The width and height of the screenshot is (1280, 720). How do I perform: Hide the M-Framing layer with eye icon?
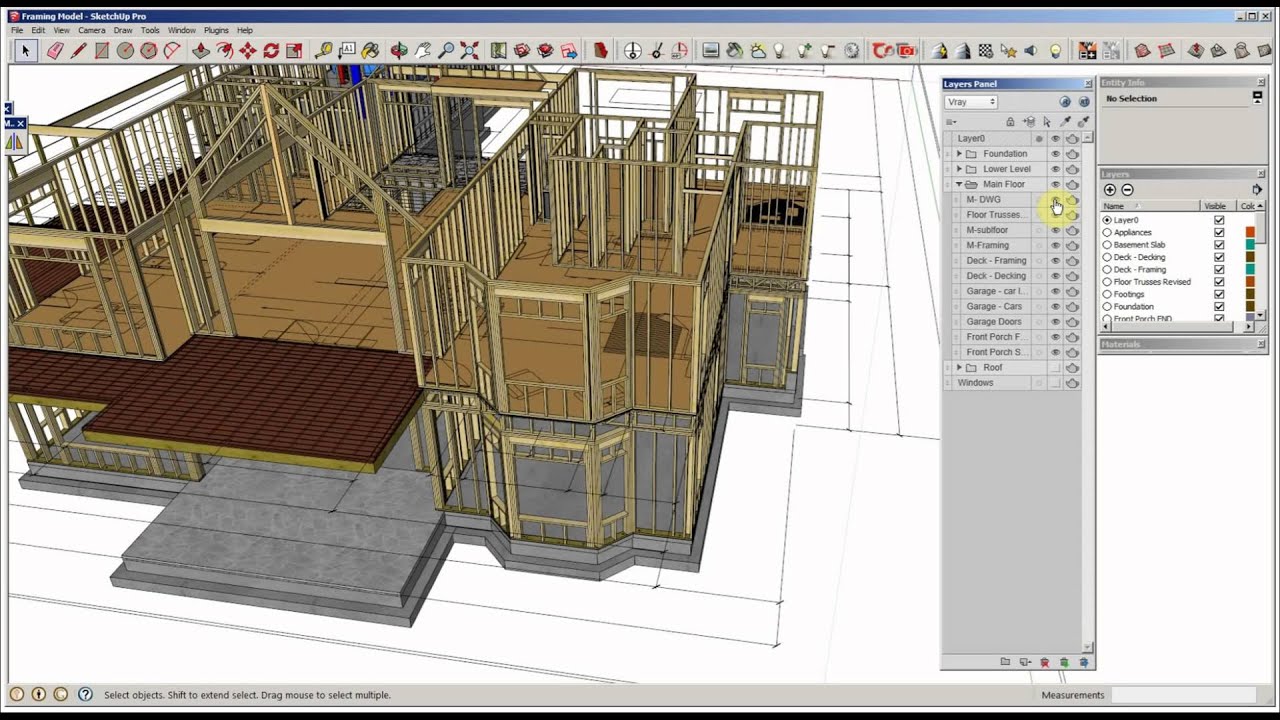1055,245
